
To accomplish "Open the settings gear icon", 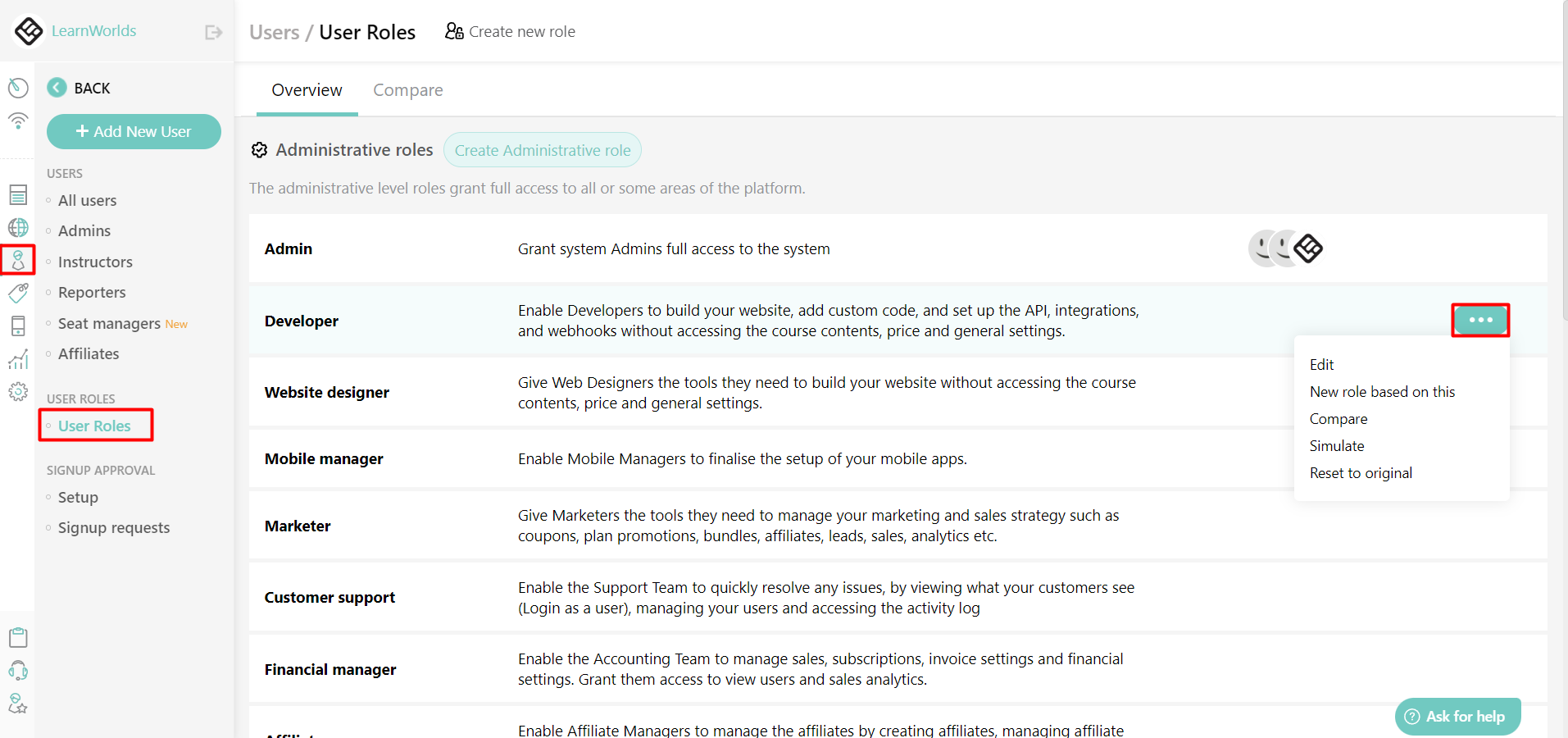I will (x=18, y=391).
